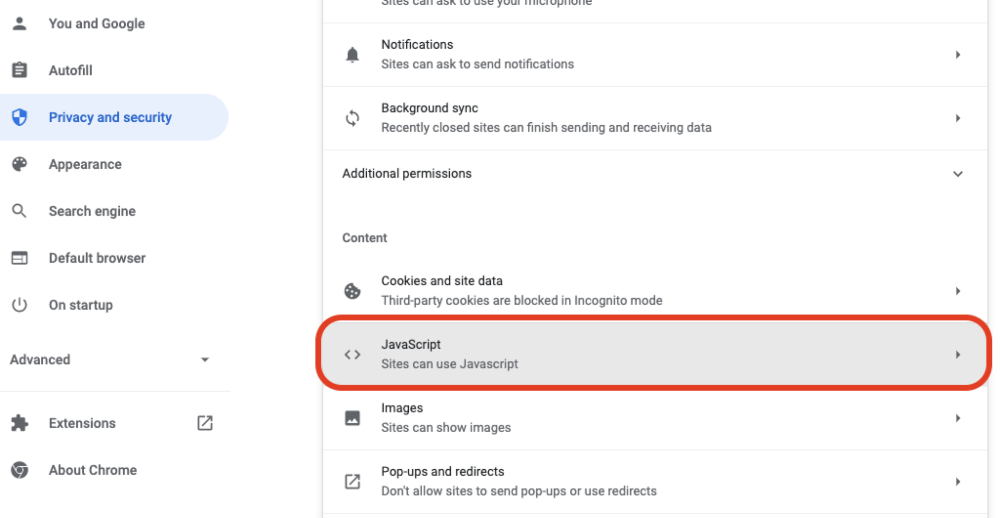Click the Privacy and security shield icon
This screenshot has width=1000, height=518.
(x=20, y=117)
